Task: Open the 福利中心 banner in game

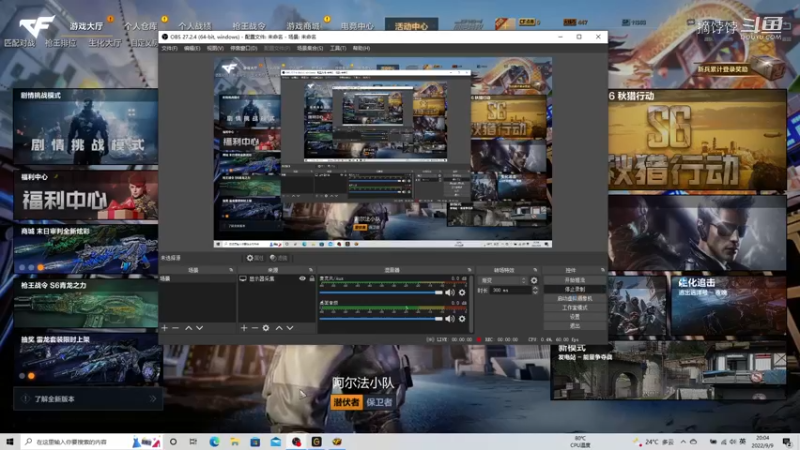Action: coord(86,196)
